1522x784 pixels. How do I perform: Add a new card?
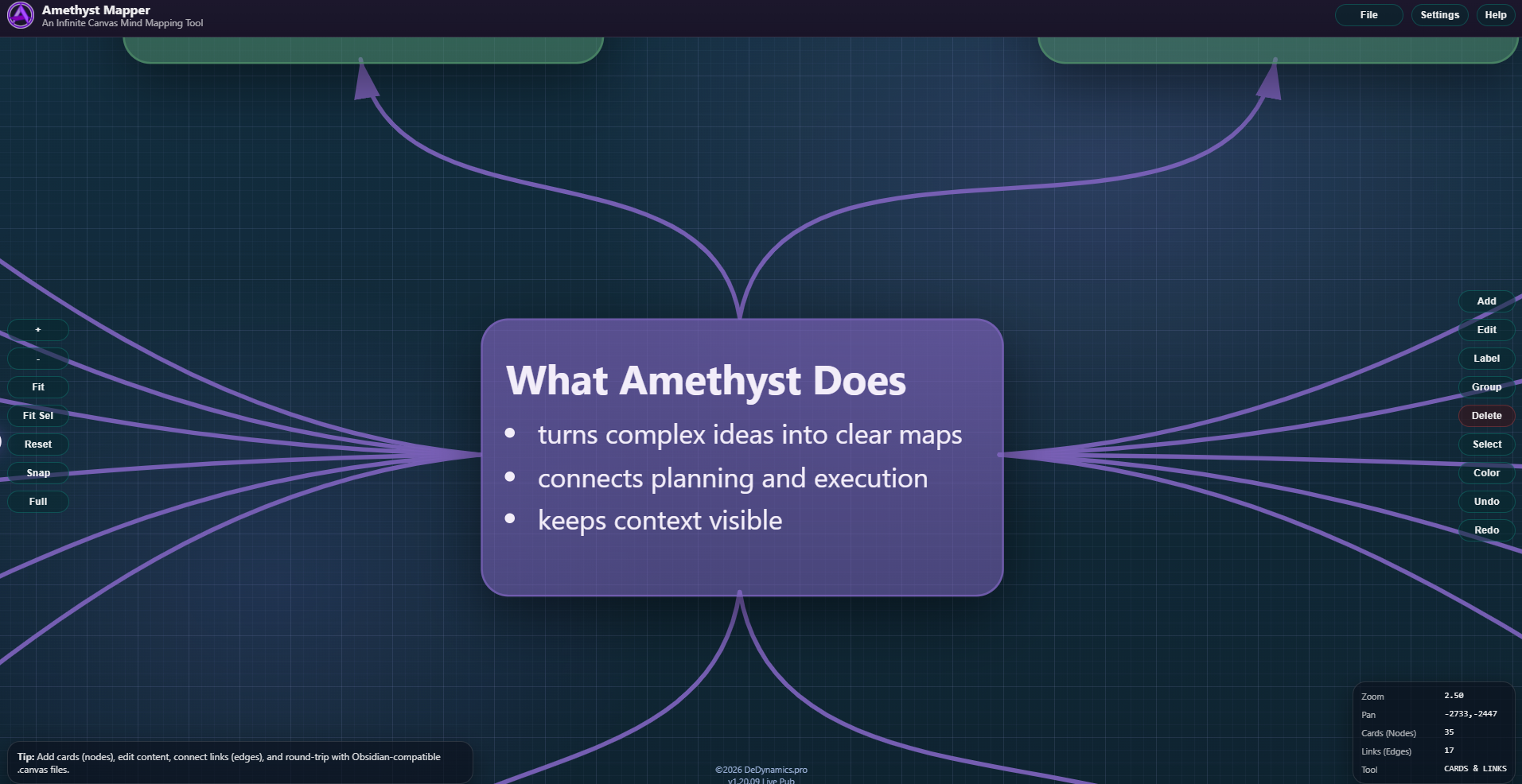coord(1486,301)
